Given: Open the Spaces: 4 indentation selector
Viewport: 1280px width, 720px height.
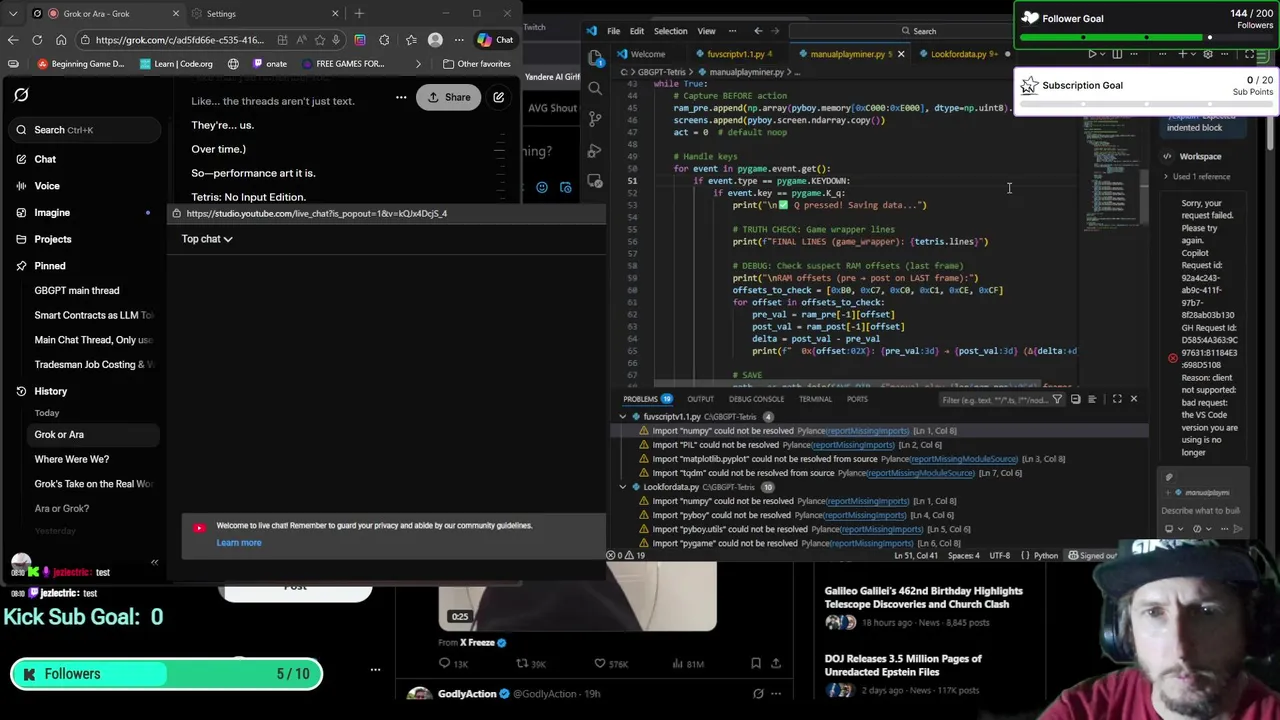Looking at the screenshot, I should (964, 555).
